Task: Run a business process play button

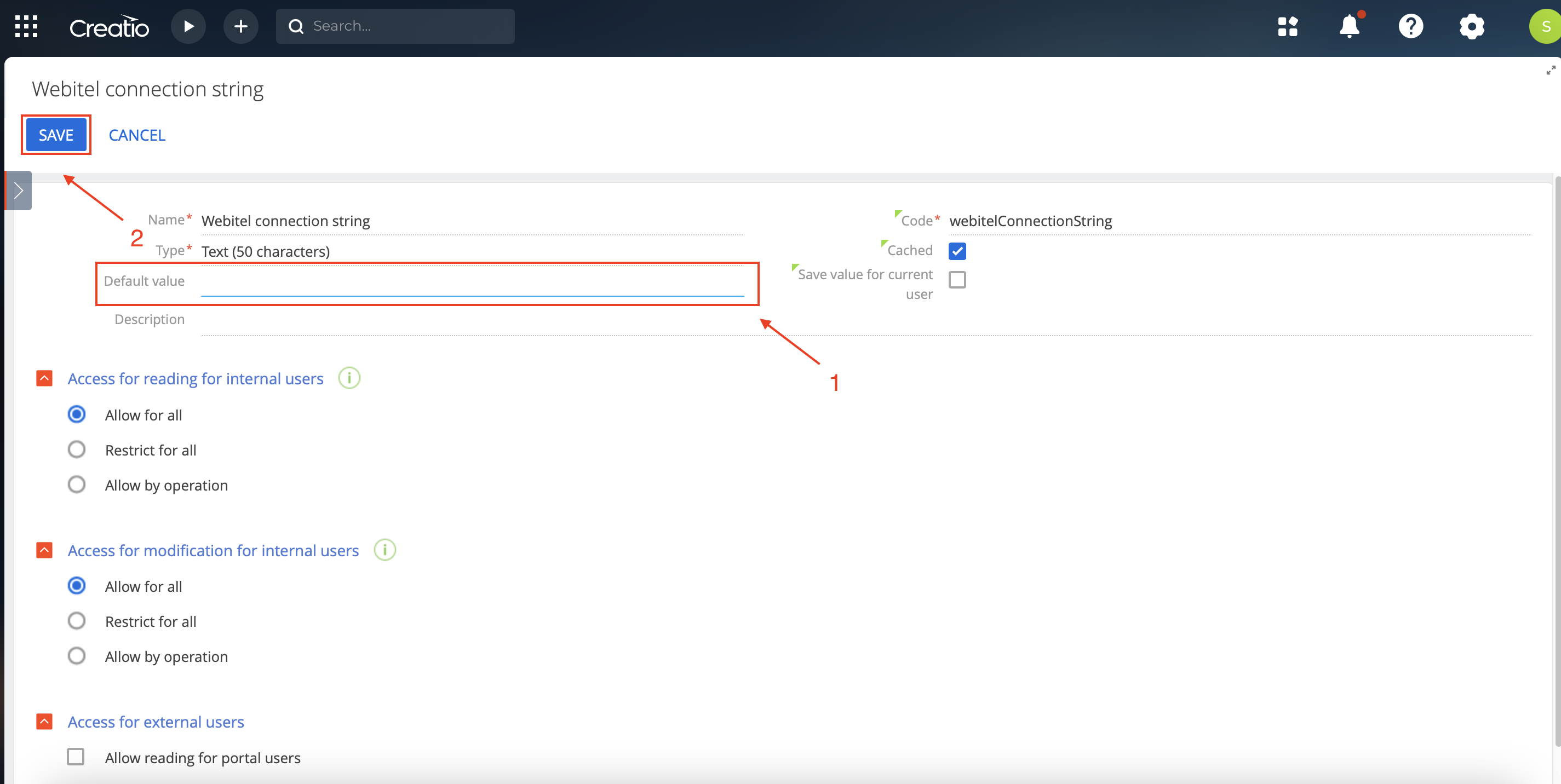Action: click(x=188, y=26)
